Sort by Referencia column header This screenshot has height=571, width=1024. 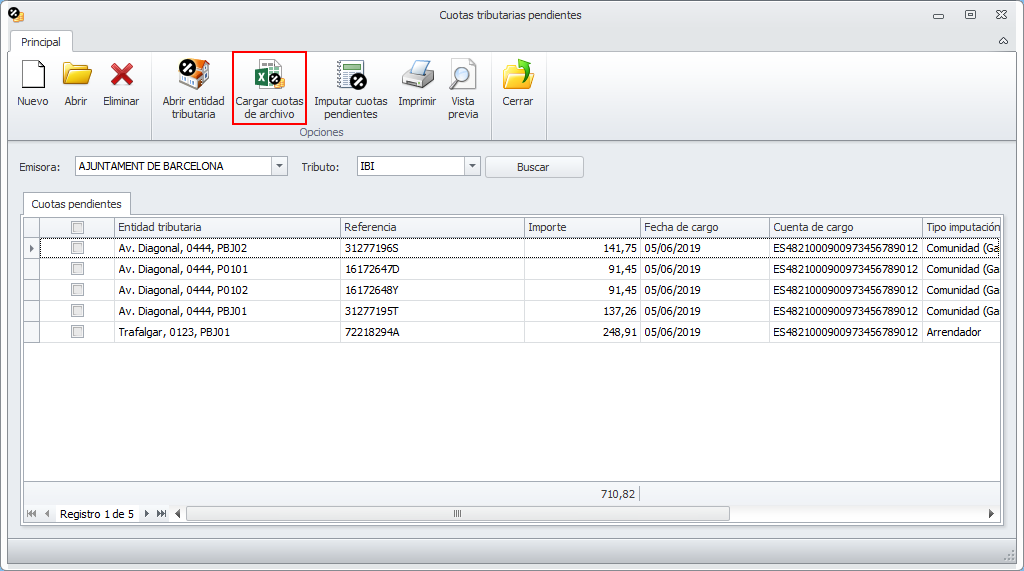point(432,227)
